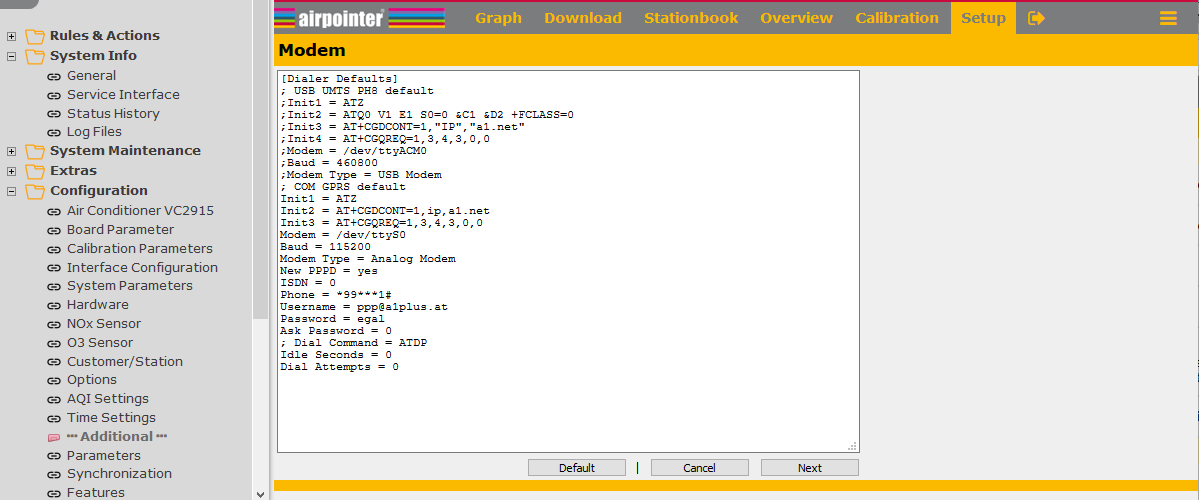Click link icon beside NOx Sensor
The width and height of the screenshot is (1199, 500).
tap(54, 324)
